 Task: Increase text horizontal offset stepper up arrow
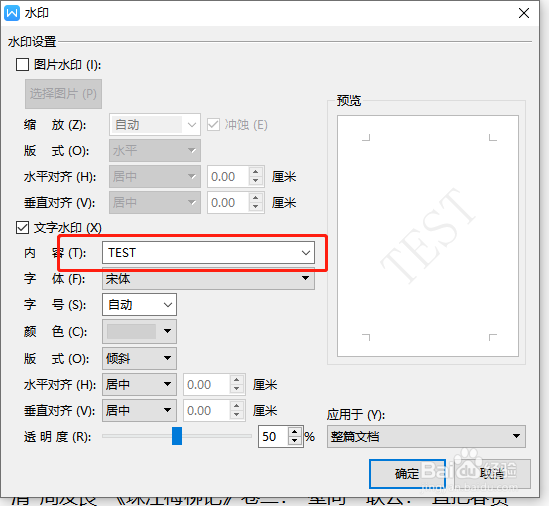pos(237,380)
